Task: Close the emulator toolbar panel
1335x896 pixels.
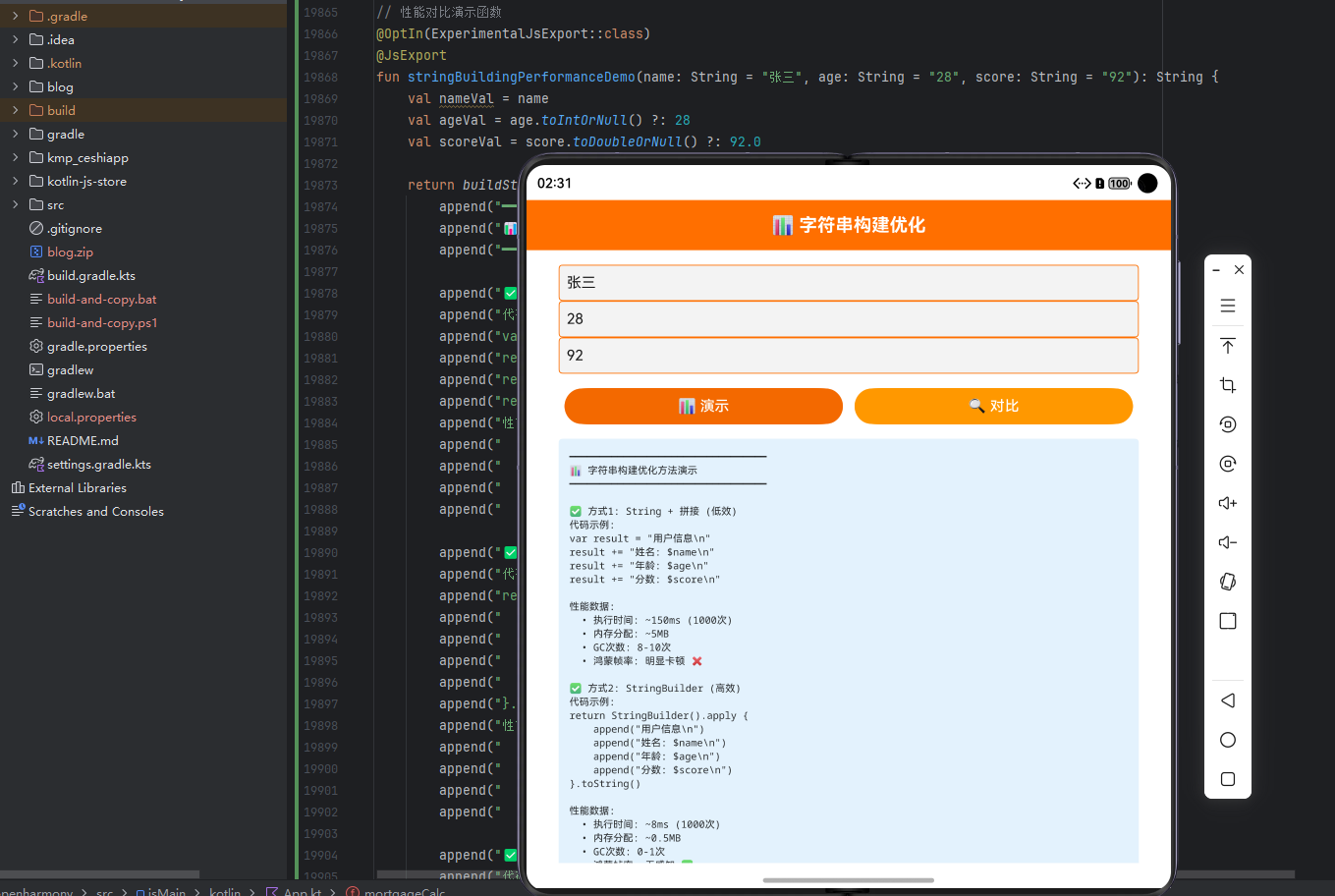Action: (x=1240, y=269)
